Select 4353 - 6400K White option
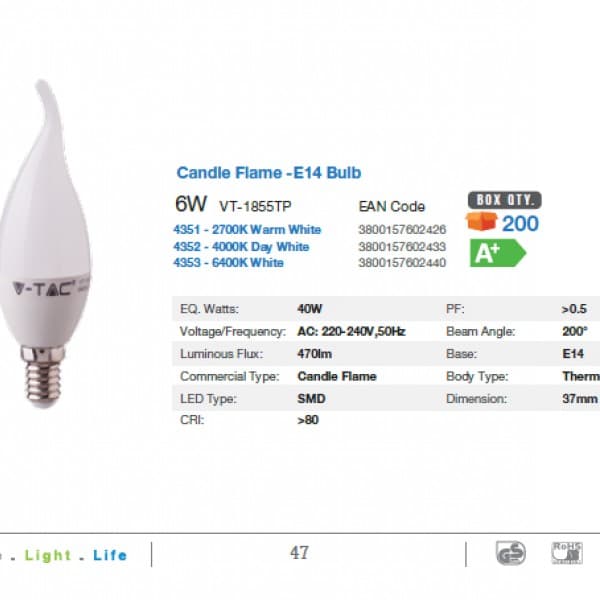The width and height of the screenshot is (600, 600). click(x=228, y=263)
